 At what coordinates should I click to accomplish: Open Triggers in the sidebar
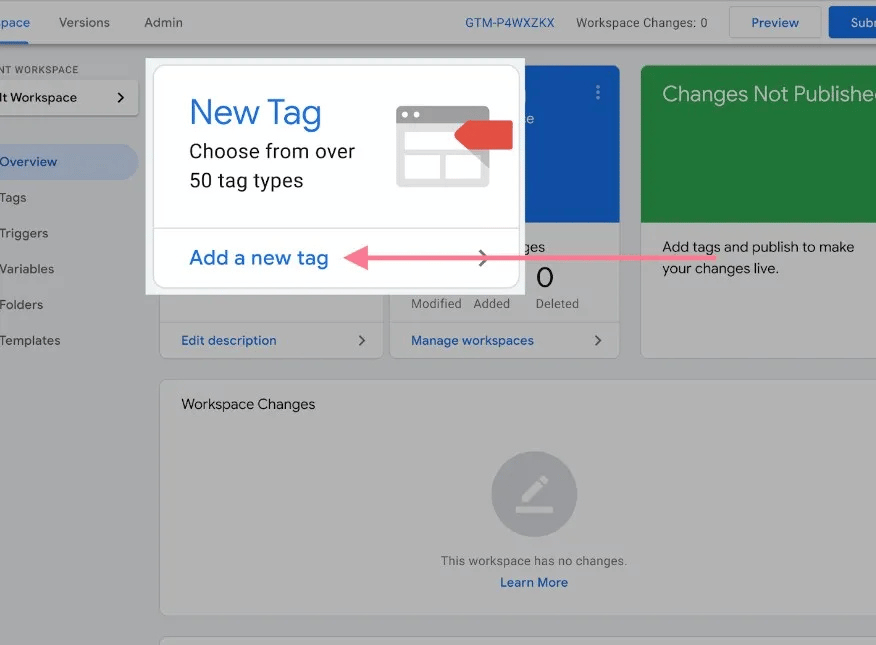pos(24,233)
